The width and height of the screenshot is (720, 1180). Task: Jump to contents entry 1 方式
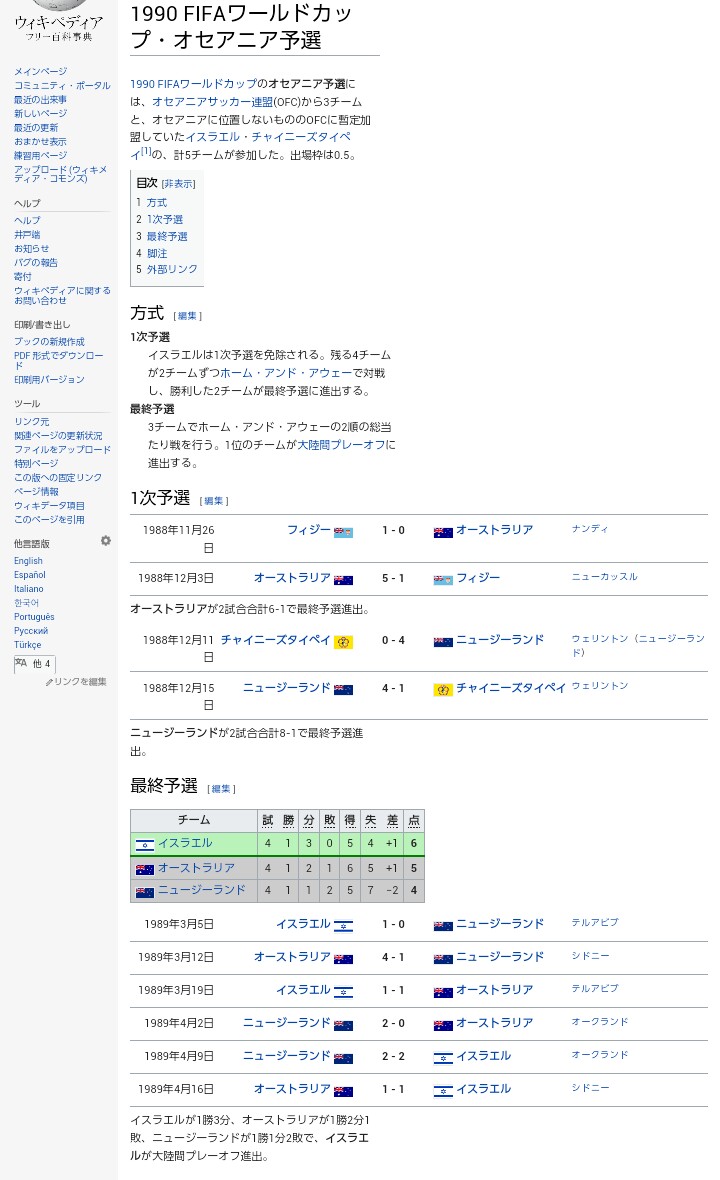(151, 202)
